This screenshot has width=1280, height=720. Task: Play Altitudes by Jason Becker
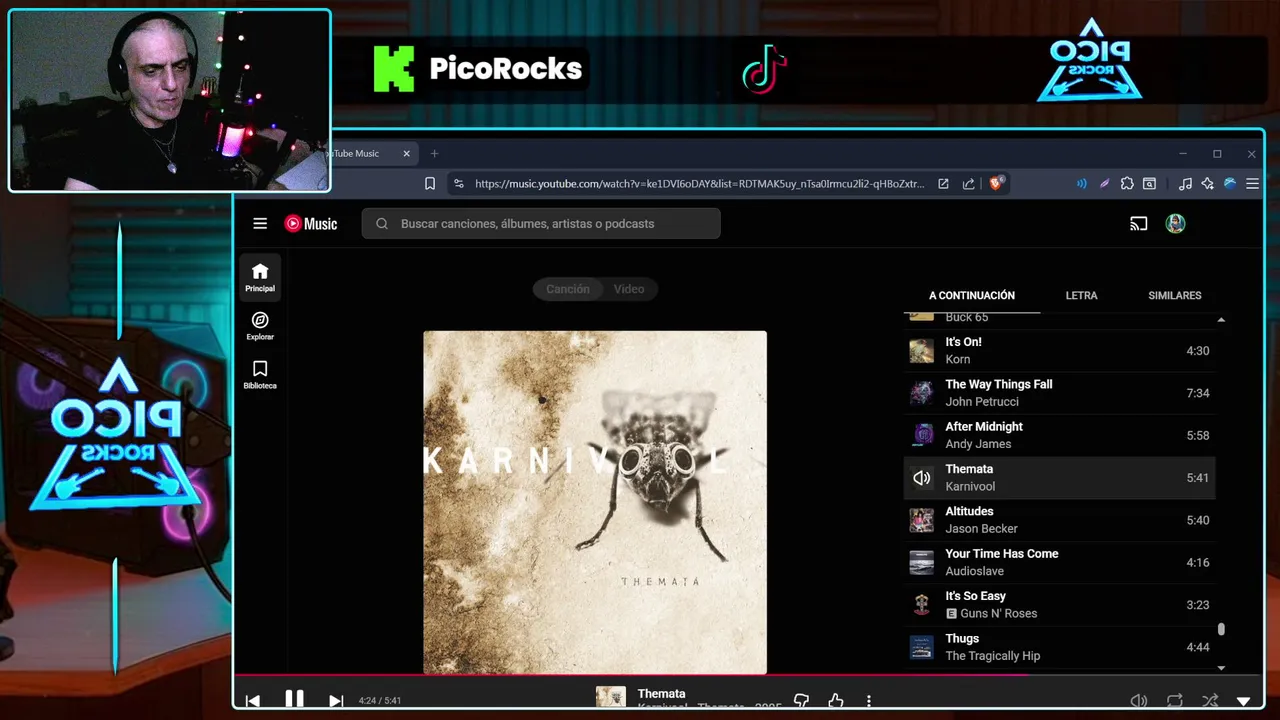(x=1060, y=520)
